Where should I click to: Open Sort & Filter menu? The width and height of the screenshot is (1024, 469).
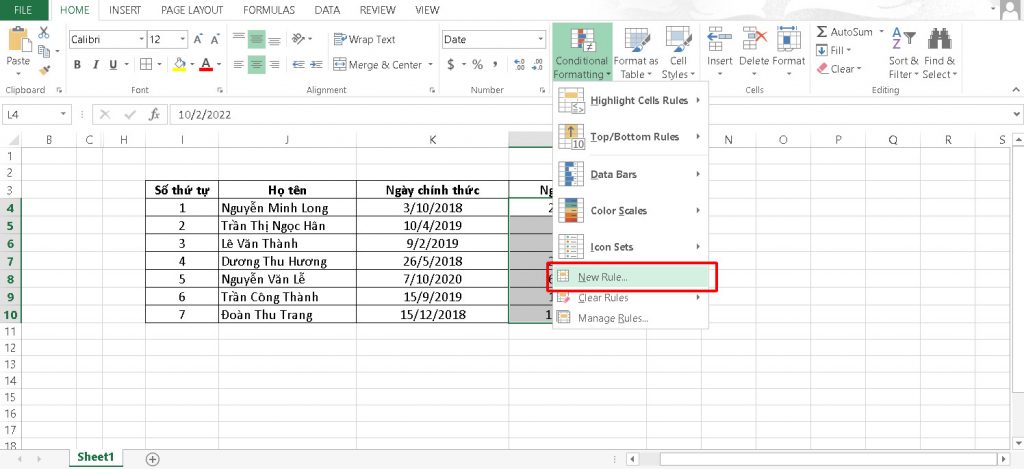pyautogui.click(x=904, y=53)
